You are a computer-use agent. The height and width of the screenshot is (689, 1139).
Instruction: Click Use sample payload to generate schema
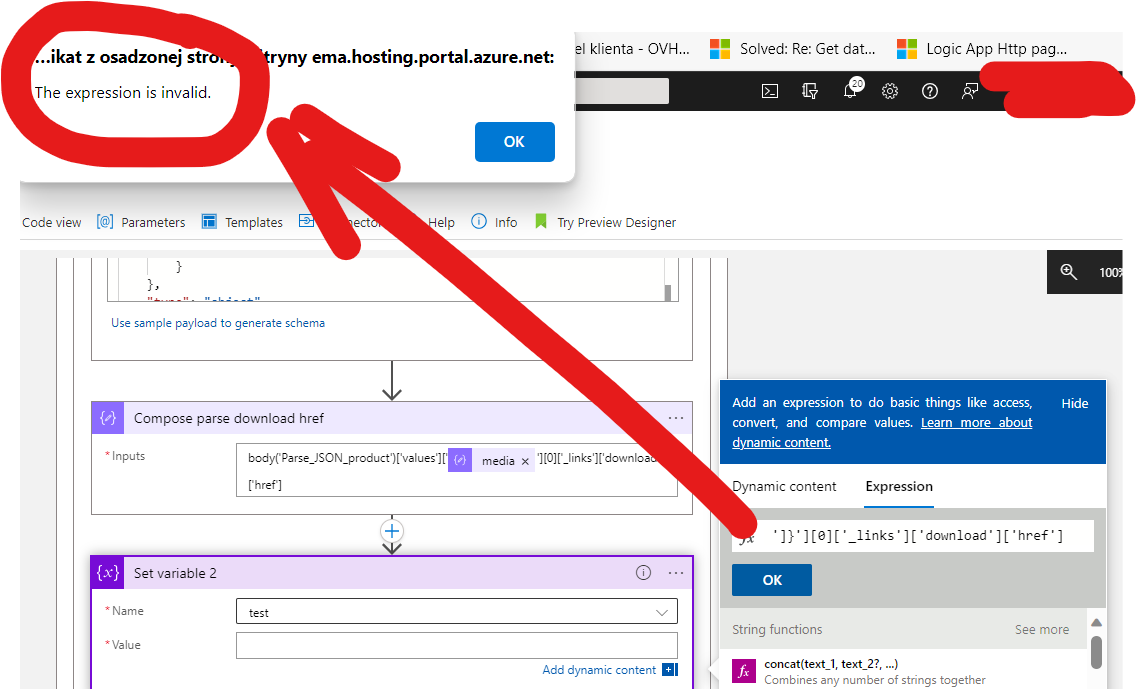click(x=218, y=323)
